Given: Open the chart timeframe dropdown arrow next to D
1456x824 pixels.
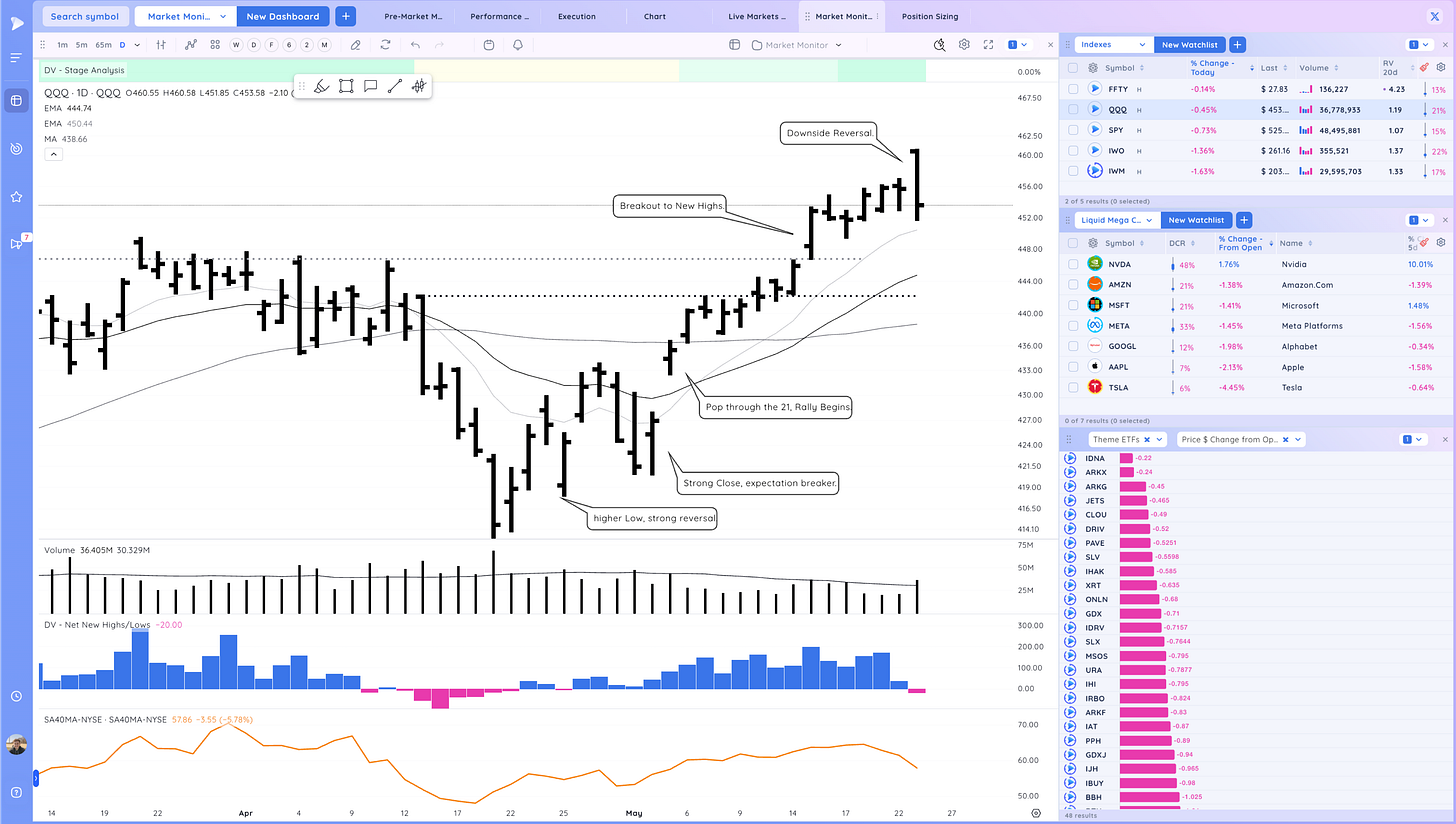Looking at the screenshot, I should [138, 45].
